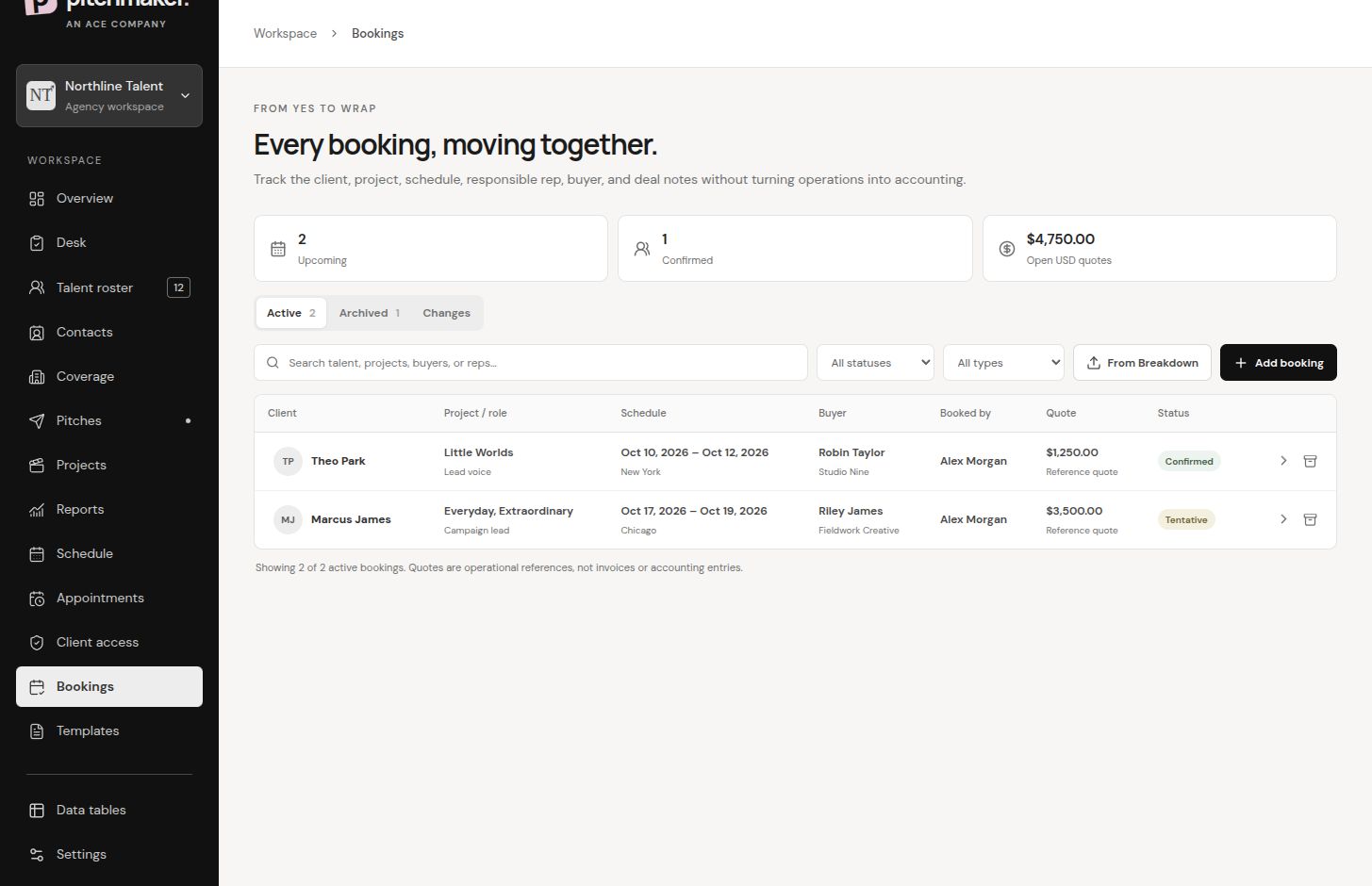Archive the Theo Park booking
The image size is (1372, 886).
tap(1310, 461)
